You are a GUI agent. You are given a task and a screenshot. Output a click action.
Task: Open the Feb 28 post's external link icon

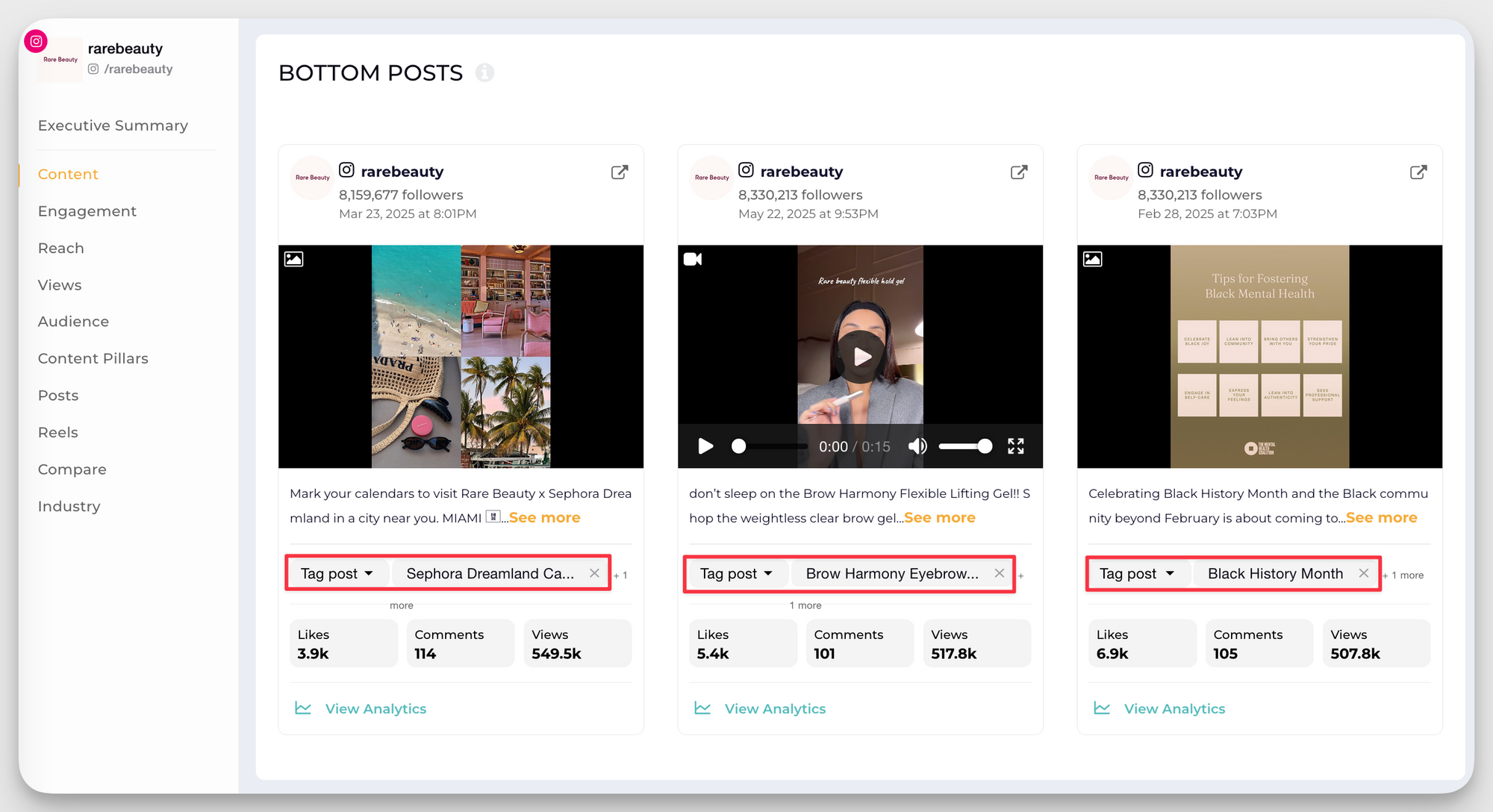click(1418, 172)
